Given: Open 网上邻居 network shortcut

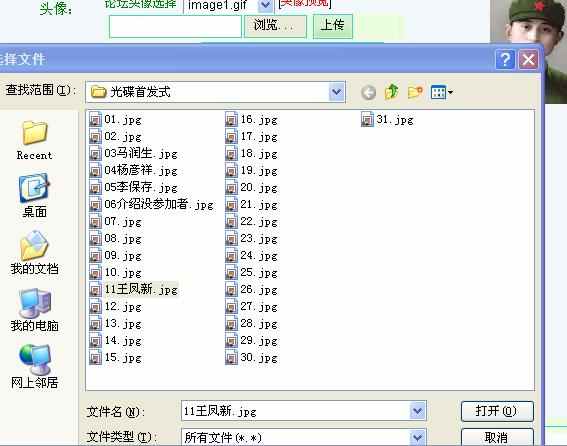Looking at the screenshot, I should click(x=34, y=366).
